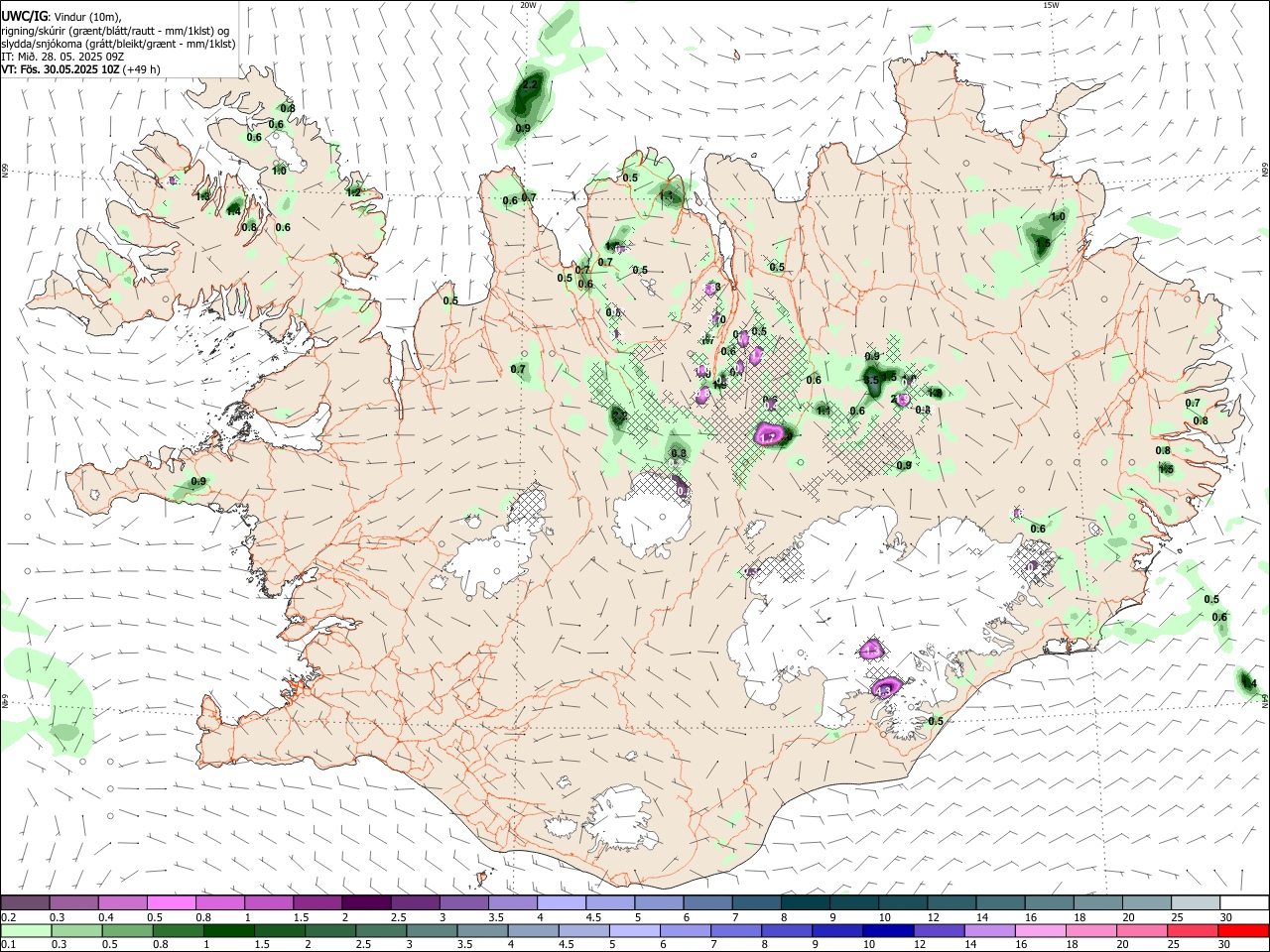Click the '15W' longitude label at top
The height and width of the screenshot is (952, 1270).
[1051, 5]
